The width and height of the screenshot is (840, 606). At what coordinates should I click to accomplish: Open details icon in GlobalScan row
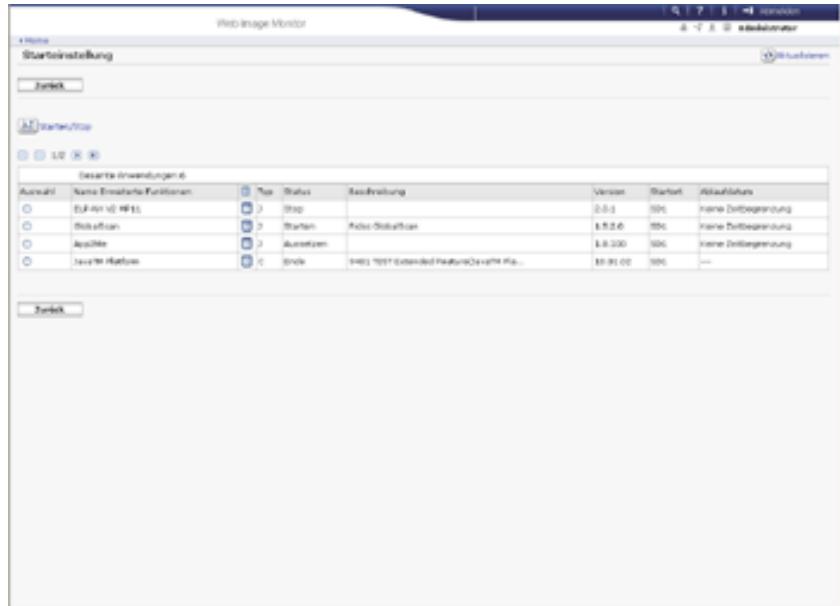pyautogui.click(x=246, y=226)
